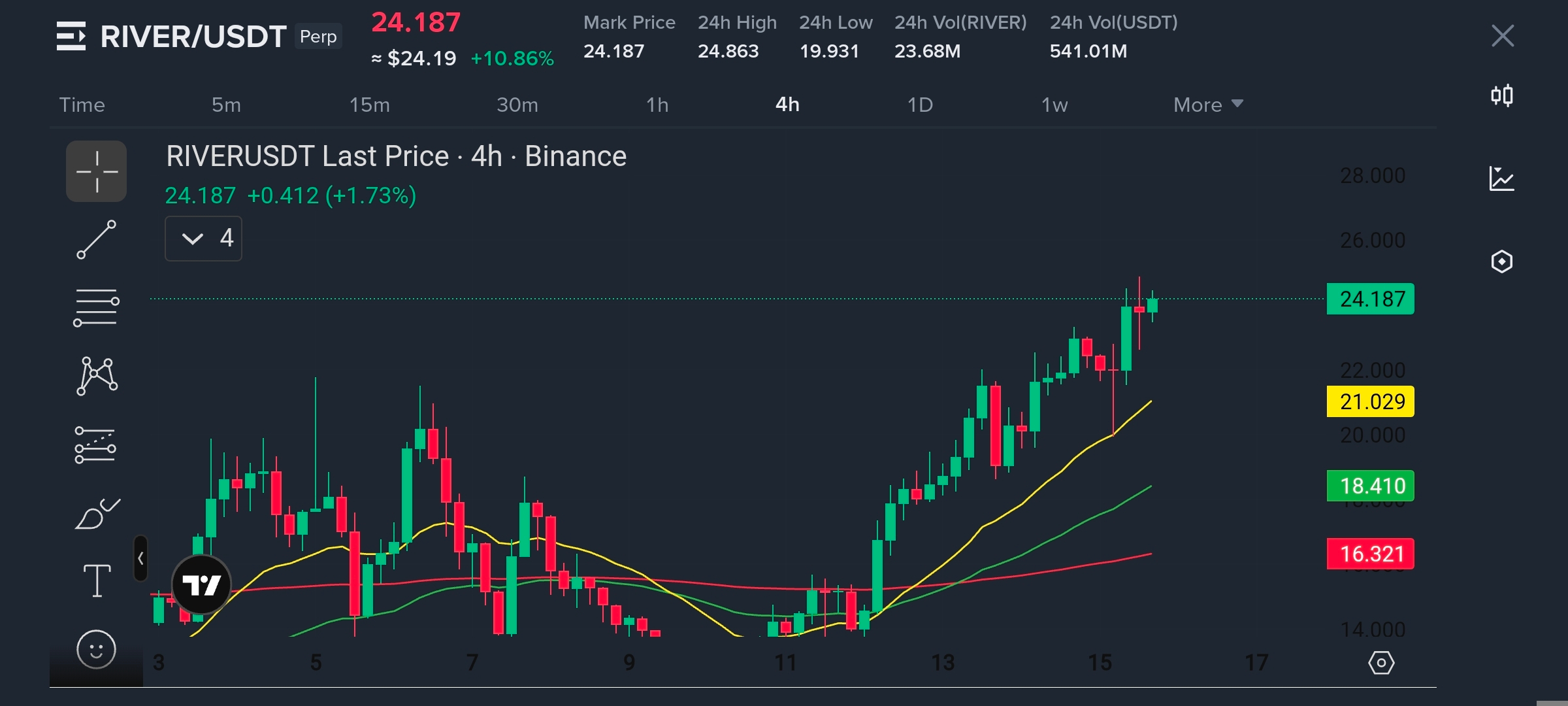Open chart scale settings at bottom right
This screenshot has width=1568, height=706.
(1380, 663)
